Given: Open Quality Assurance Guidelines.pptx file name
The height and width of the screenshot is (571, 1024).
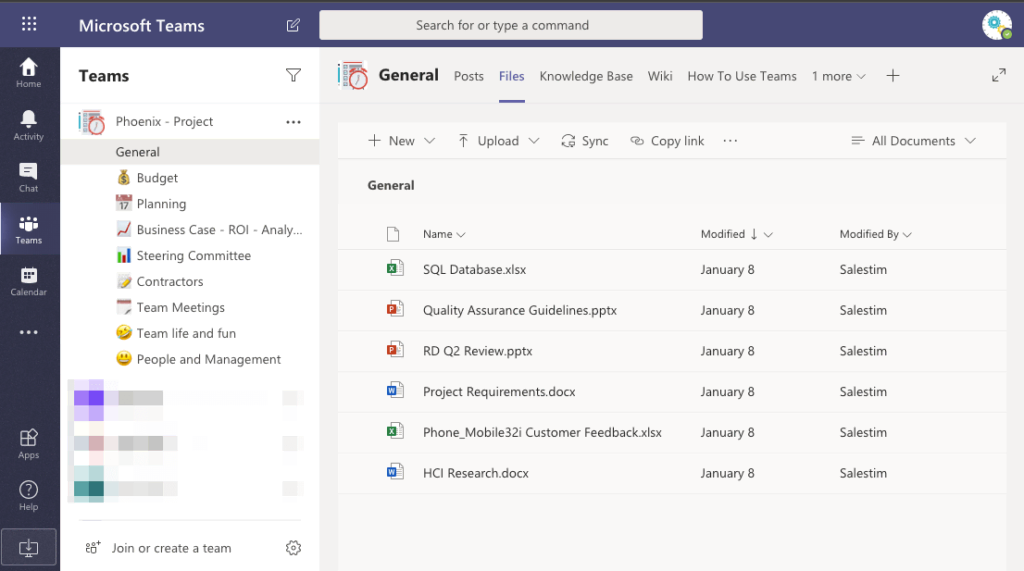Looking at the screenshot, I should [x=520, y=310].
